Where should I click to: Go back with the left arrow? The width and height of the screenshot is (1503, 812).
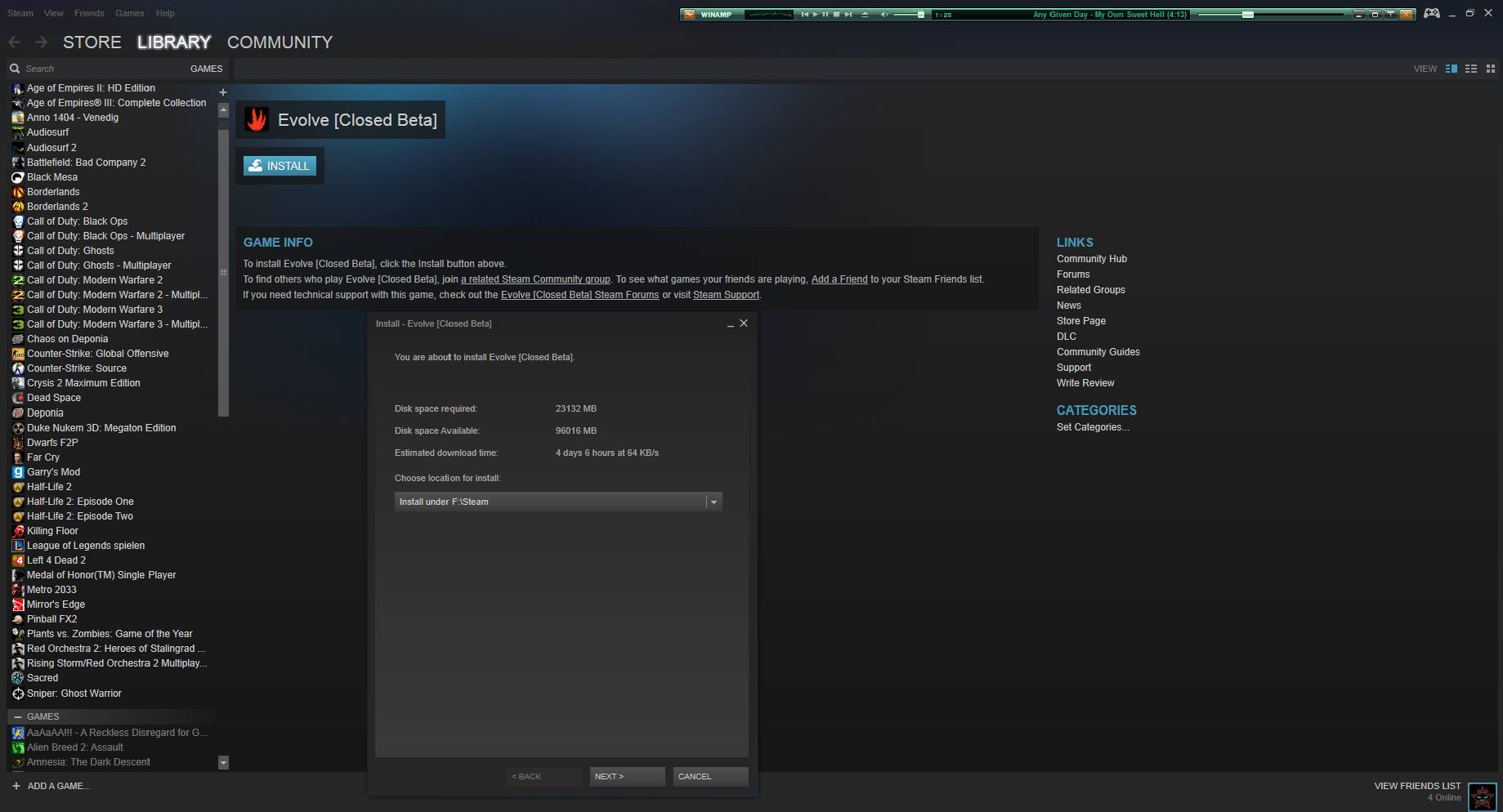tap(14, 42)
